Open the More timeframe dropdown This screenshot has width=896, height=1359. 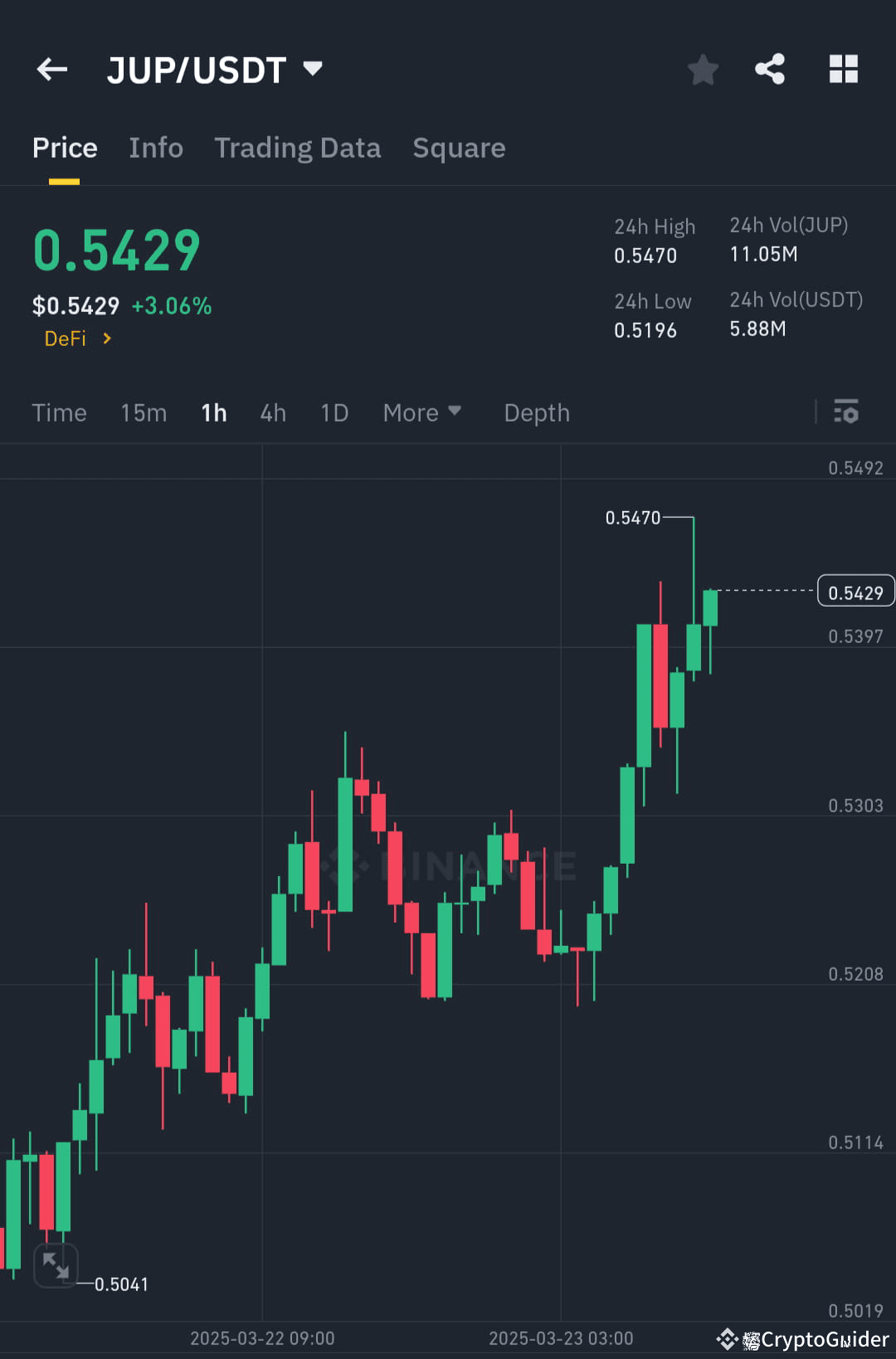pos(422,412)
